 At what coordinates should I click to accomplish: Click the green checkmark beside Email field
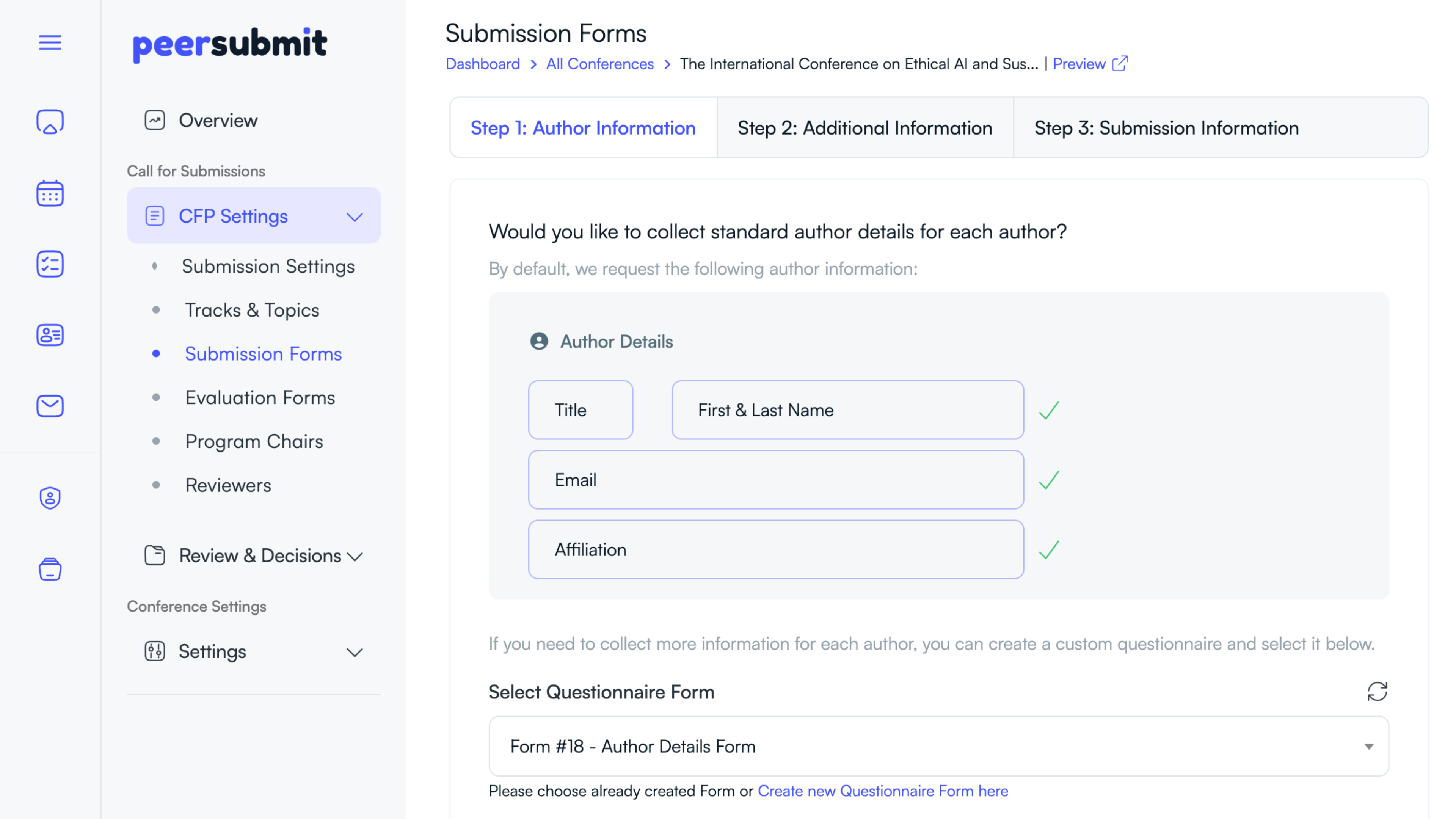coord(1048,480)
